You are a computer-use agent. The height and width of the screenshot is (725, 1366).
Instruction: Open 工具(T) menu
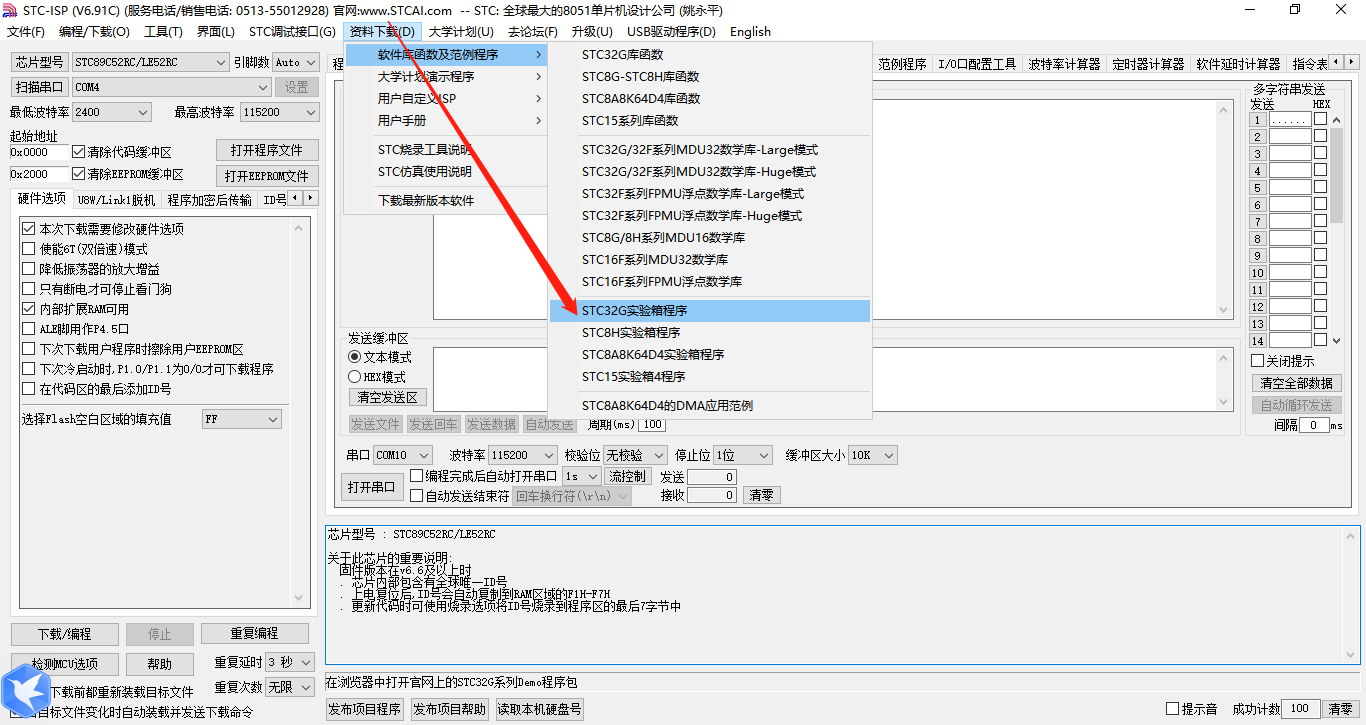pyautogui.click(x=164, y=31)
